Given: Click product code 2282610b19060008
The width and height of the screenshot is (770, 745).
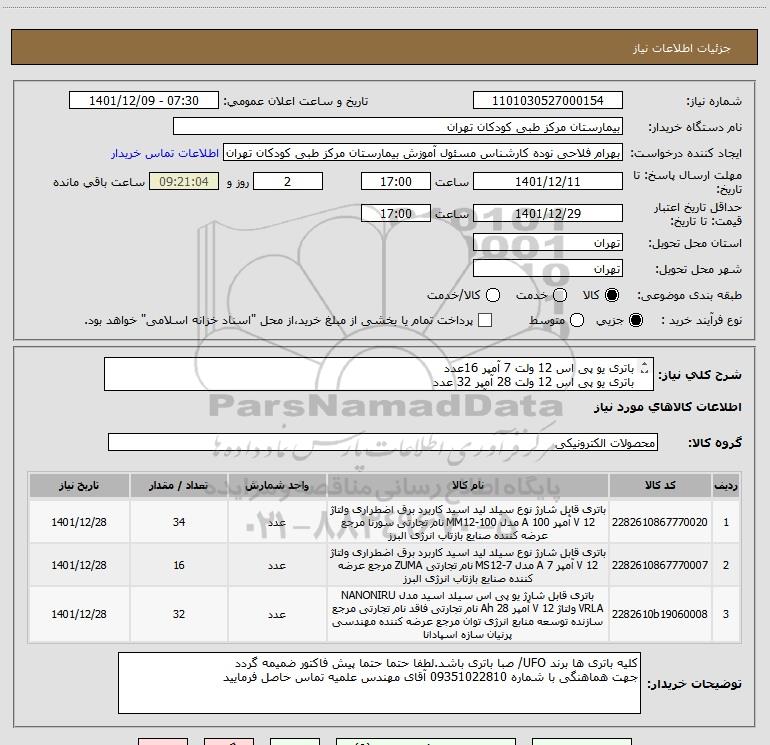Looking at the screenshot, I should pyautogui.click(x=660, y=614).
